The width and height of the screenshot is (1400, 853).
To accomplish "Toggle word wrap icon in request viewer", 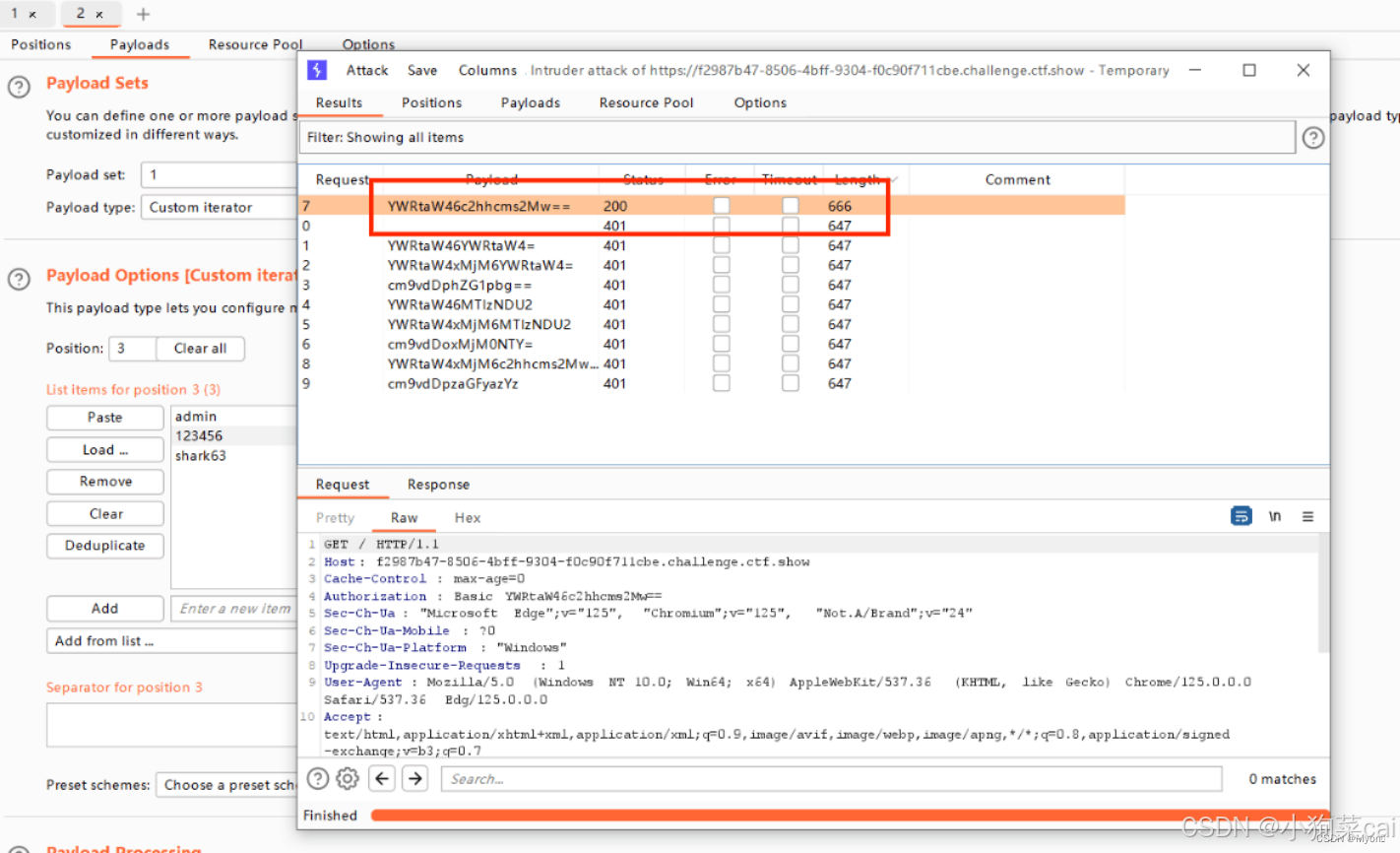I will click(x=1241, y=516).
